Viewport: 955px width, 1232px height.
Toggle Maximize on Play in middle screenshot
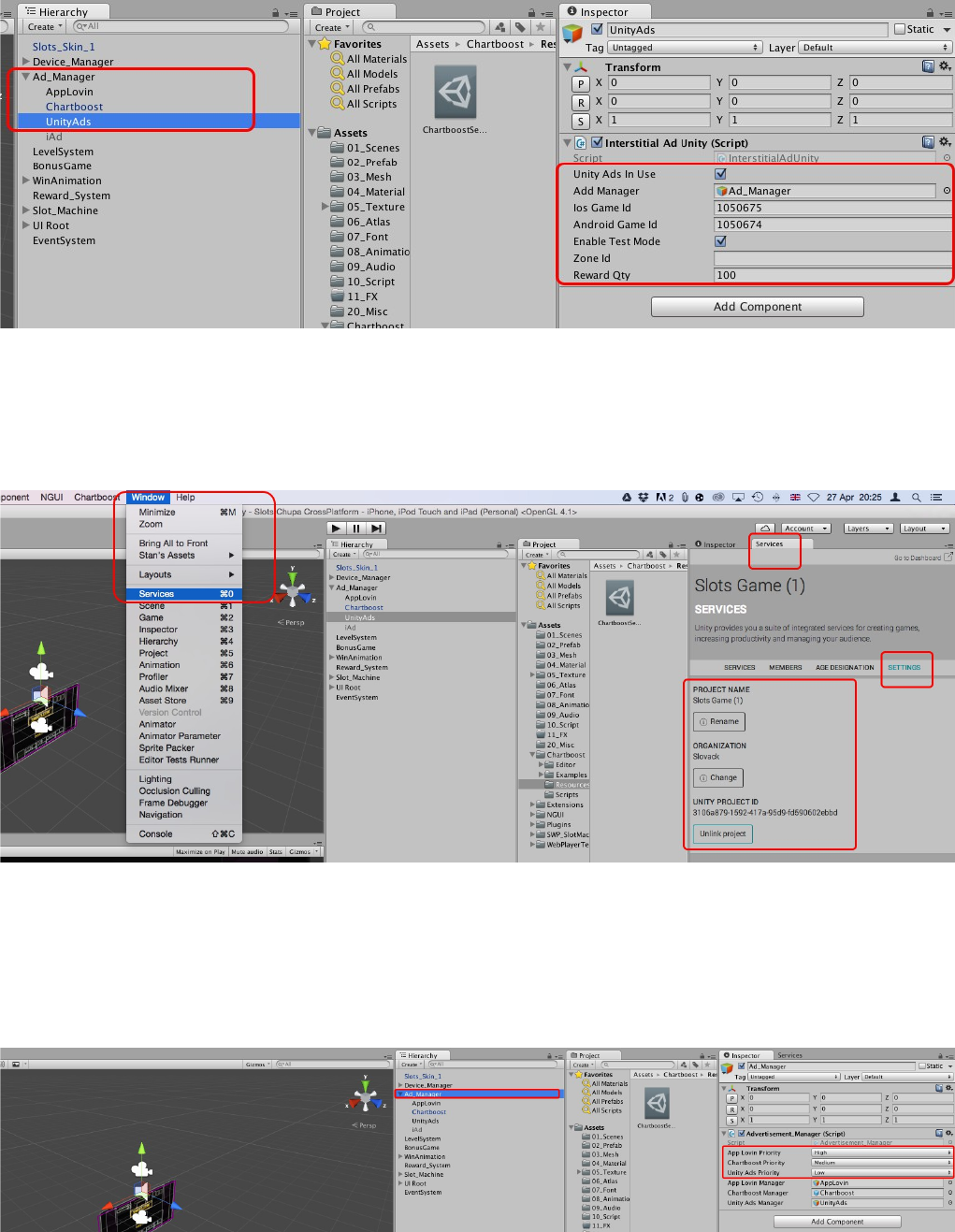(x=200, y=852)
